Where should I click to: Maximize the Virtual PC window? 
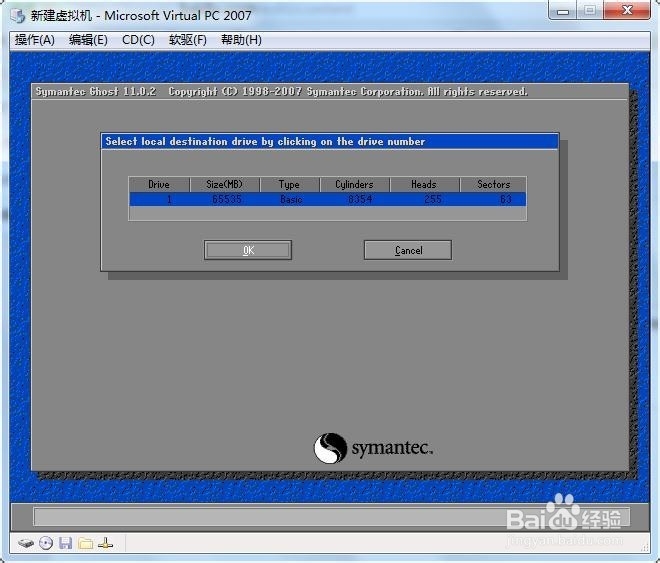tap(590, 10)
